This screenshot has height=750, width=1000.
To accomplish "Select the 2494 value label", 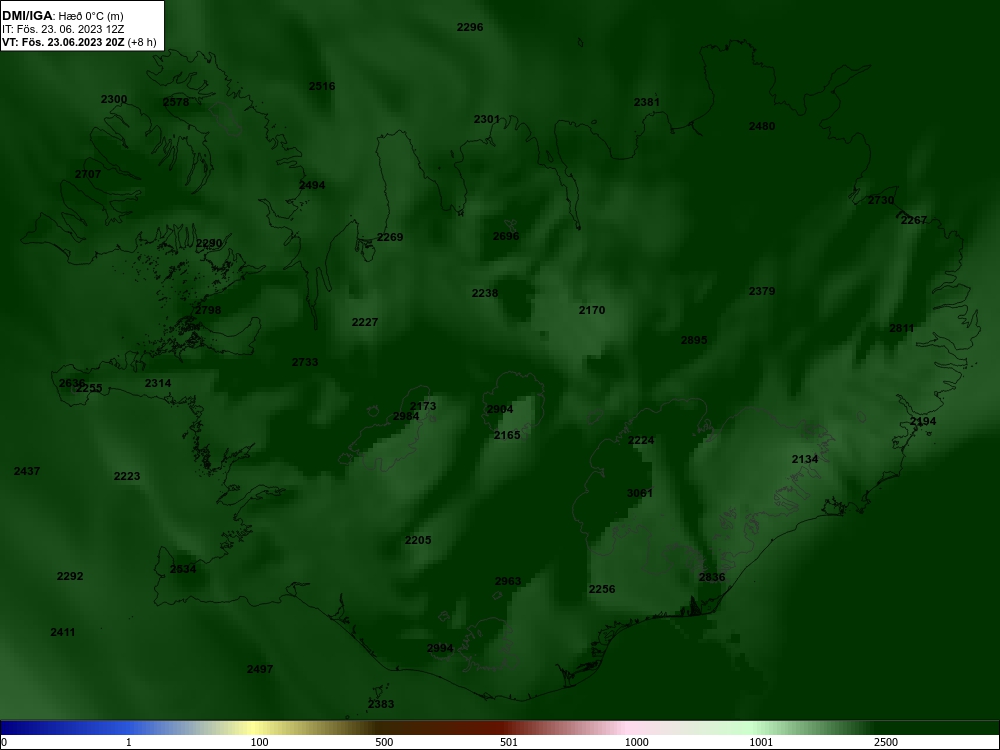I will point(312,185).
